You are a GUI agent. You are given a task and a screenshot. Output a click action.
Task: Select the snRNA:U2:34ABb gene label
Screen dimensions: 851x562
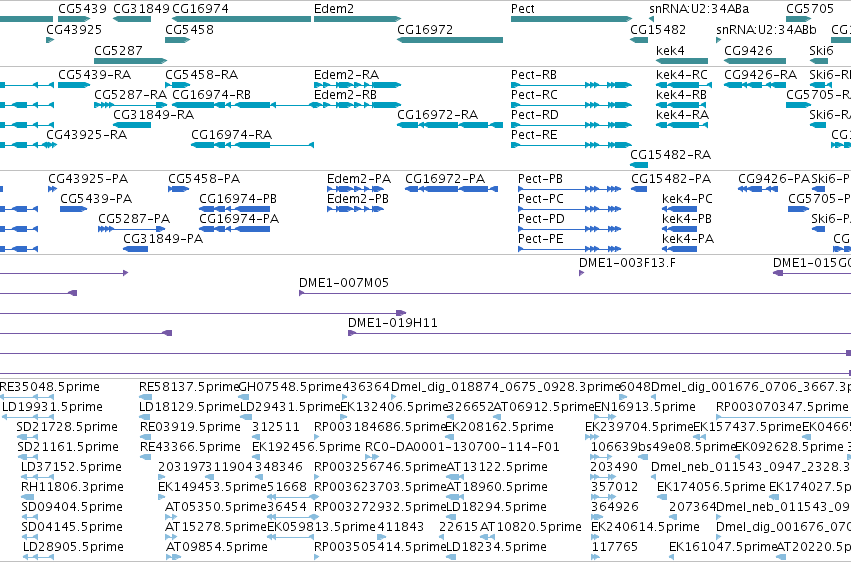tap(766, 29)
